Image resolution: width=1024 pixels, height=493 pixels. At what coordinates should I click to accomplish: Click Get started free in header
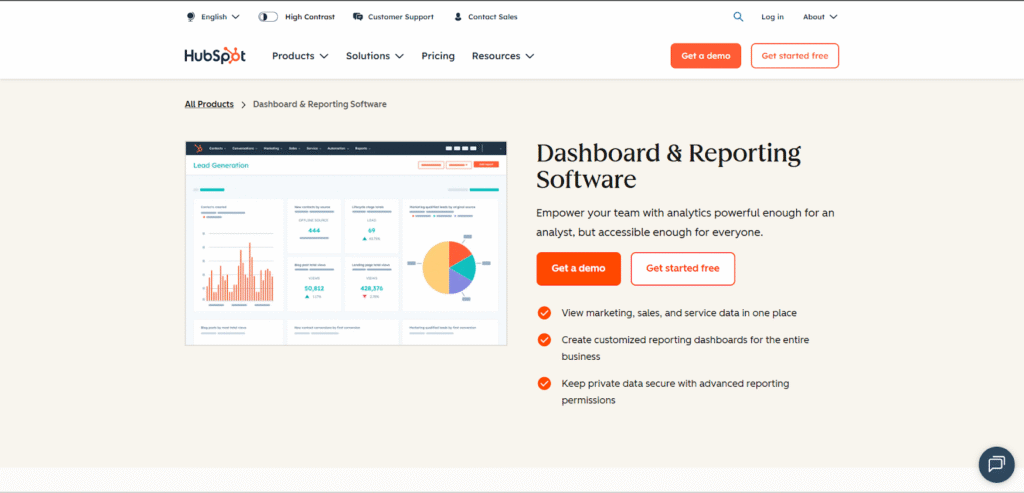(795, 56)
